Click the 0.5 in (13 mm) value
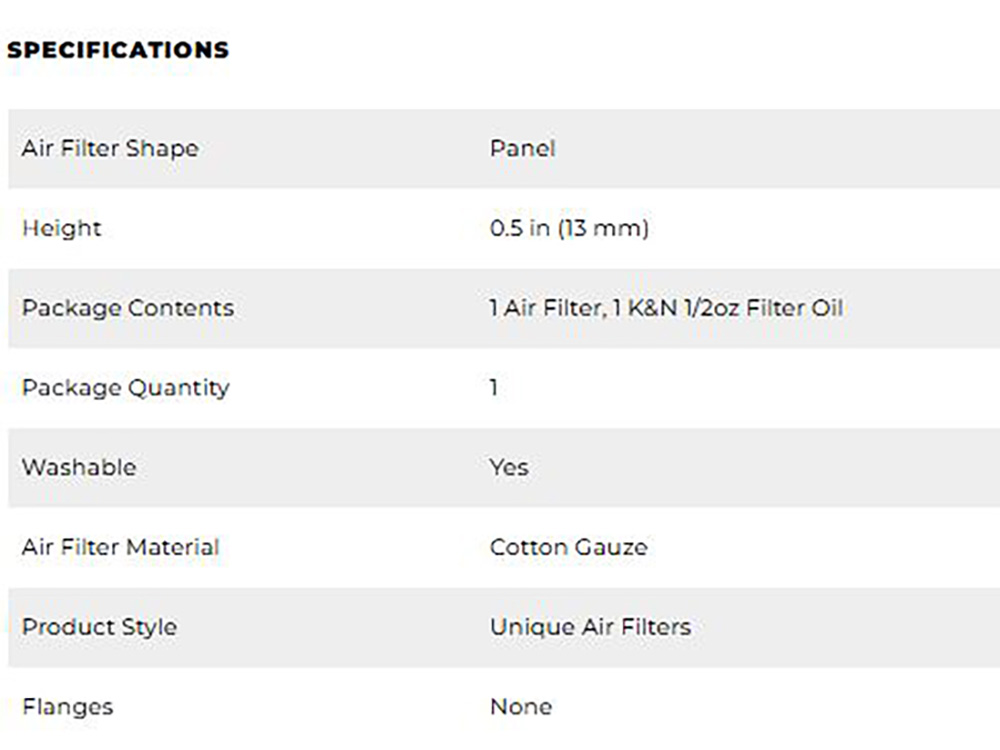This screenshot has height=750, width=1000. tap(569, 228)
